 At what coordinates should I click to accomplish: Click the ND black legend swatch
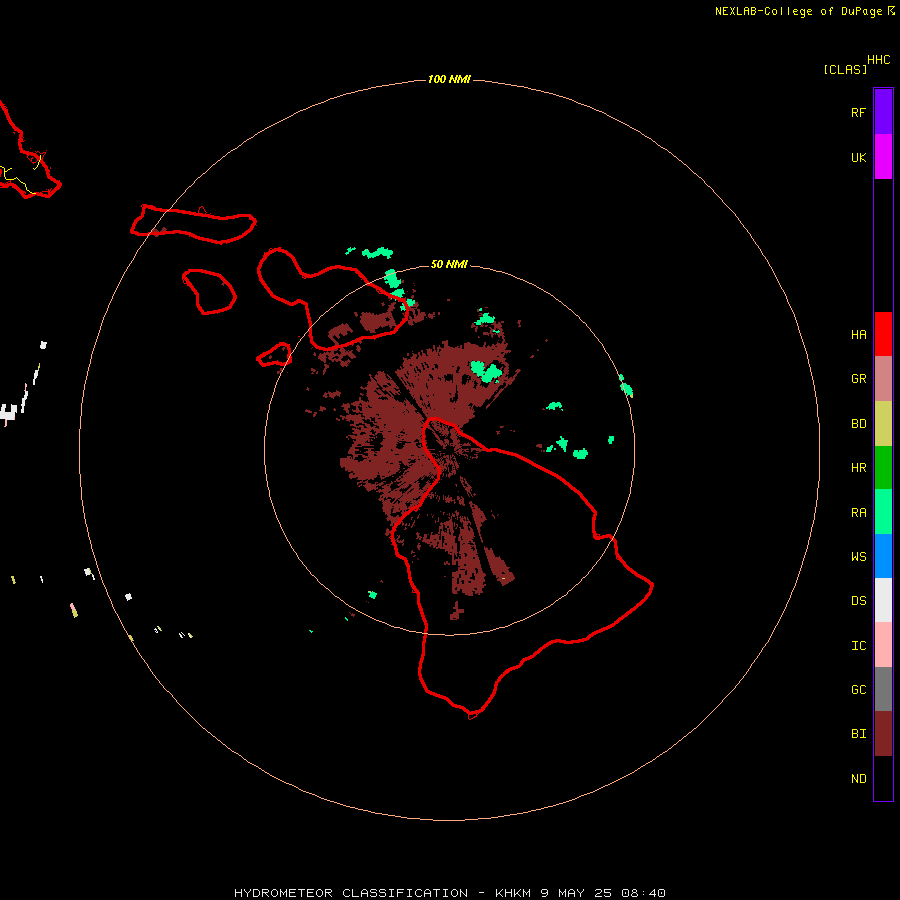883,778
